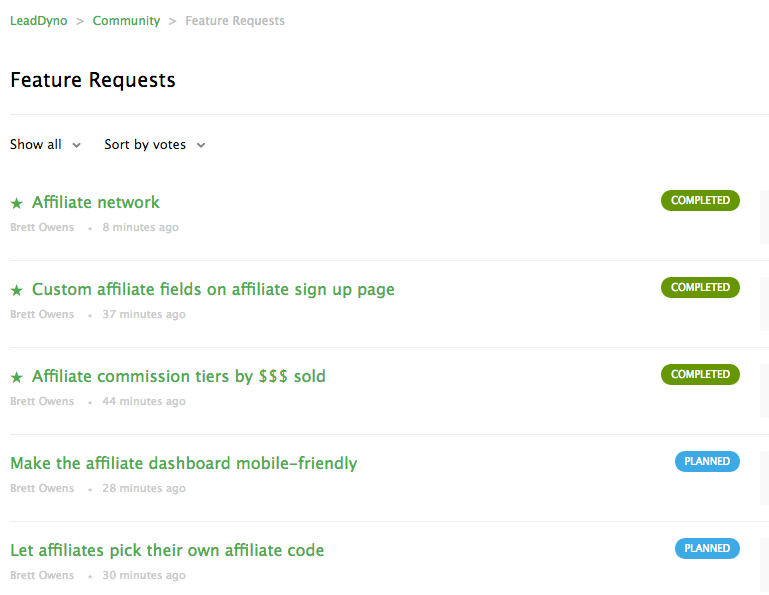769x595 pixels.
Task: Click COMPLETED badge on Custom affiliate fields
Action: click(700, 287)
